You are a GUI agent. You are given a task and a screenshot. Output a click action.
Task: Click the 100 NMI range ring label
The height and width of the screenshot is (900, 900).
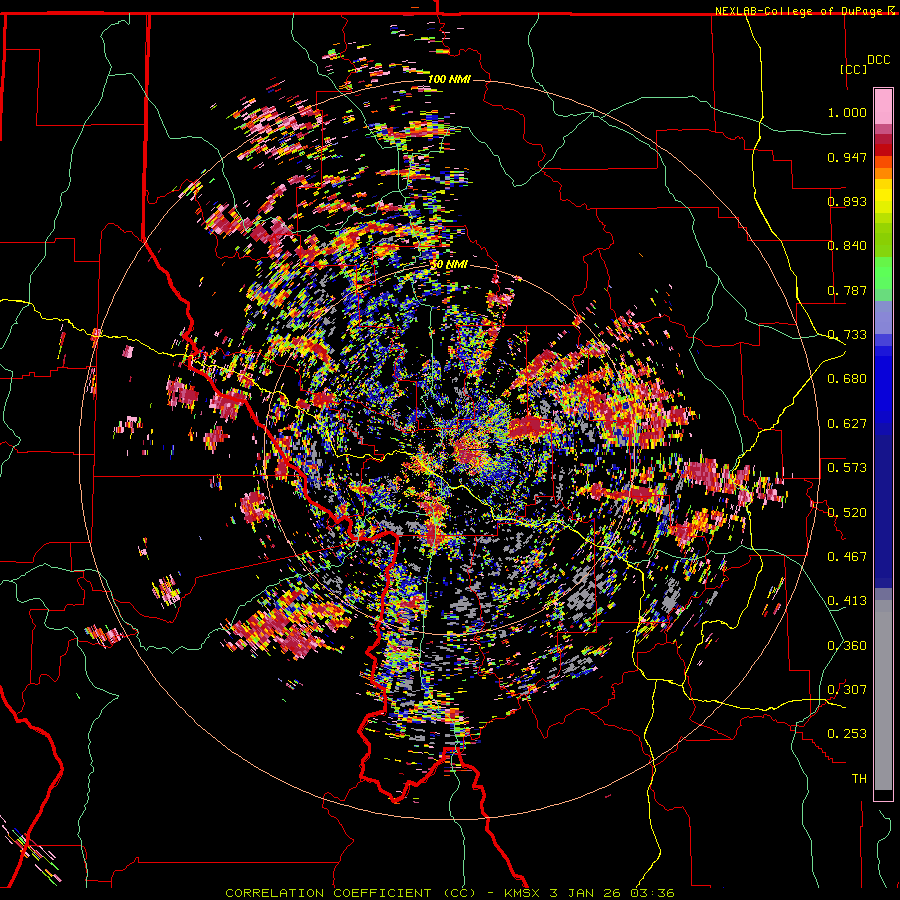[x=449, y=79]
